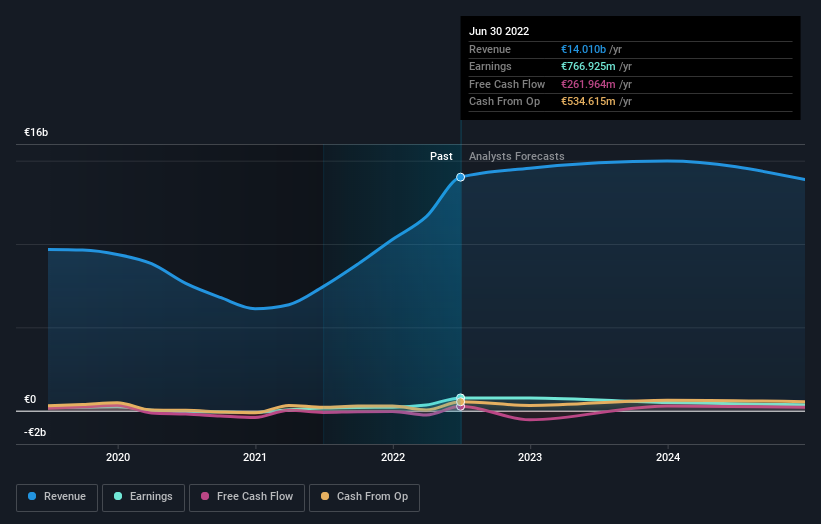The image size is (821, 524).
Task: Select the 2020 x-axis label
Action: click(x=118, y=457)
